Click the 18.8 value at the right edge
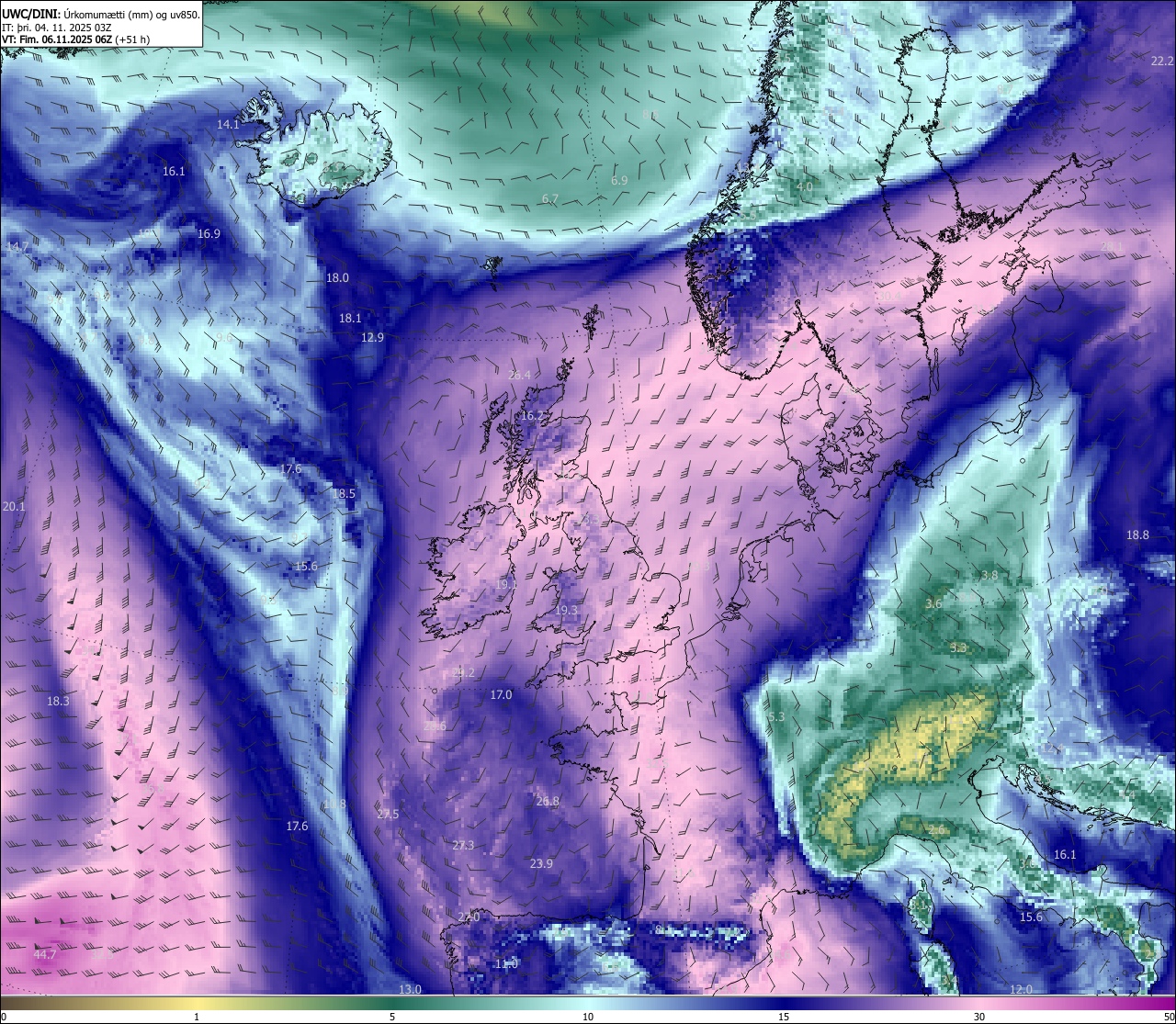Image resolution: width=1176 pixels, height=1024 pixels. pos(1137,535)
